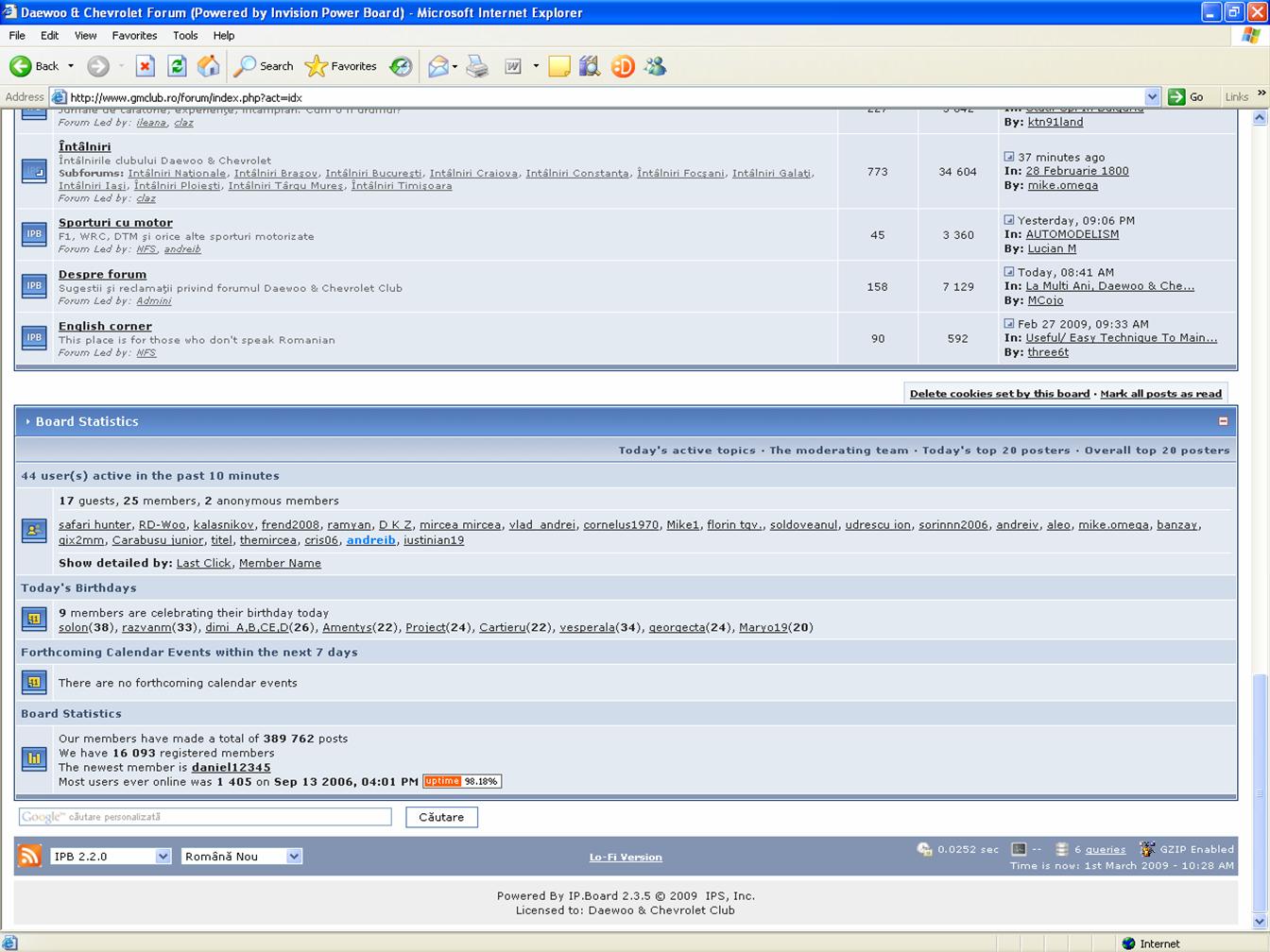Click Mark all posts as read
This screenshot has width=1270, height=952.
point(1160,394)
